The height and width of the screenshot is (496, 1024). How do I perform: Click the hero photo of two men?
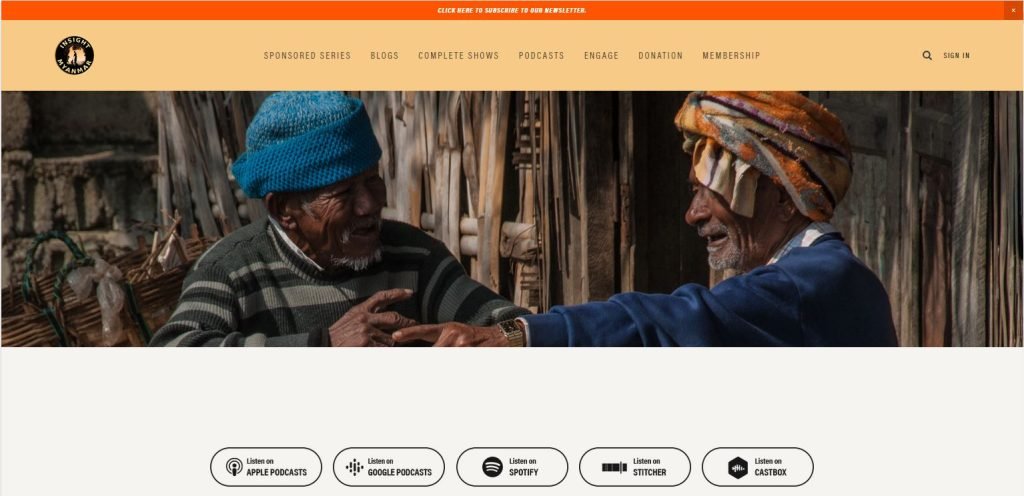click(512, 219)
